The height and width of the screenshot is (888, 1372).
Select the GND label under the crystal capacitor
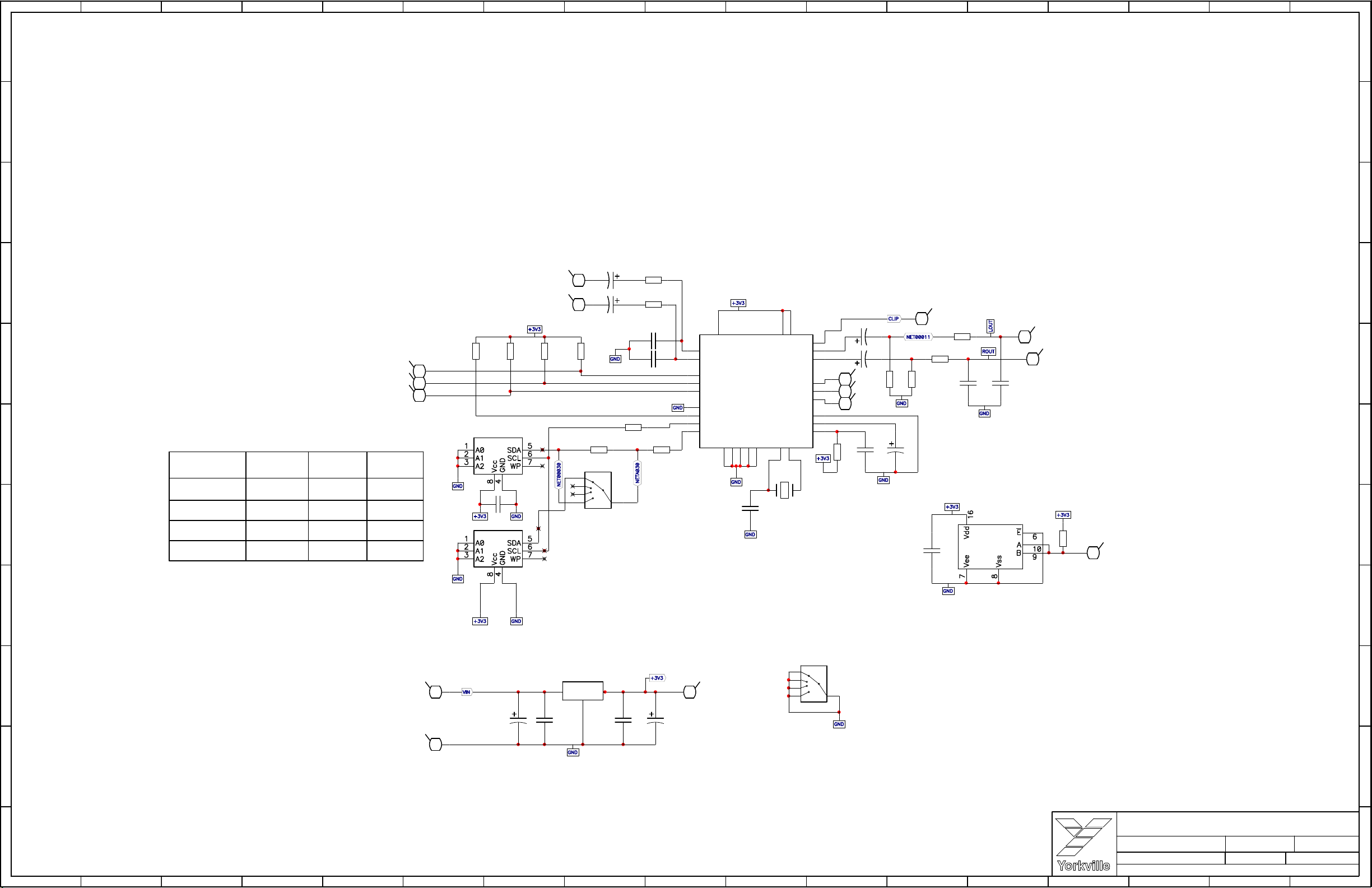tap(750, 534)
